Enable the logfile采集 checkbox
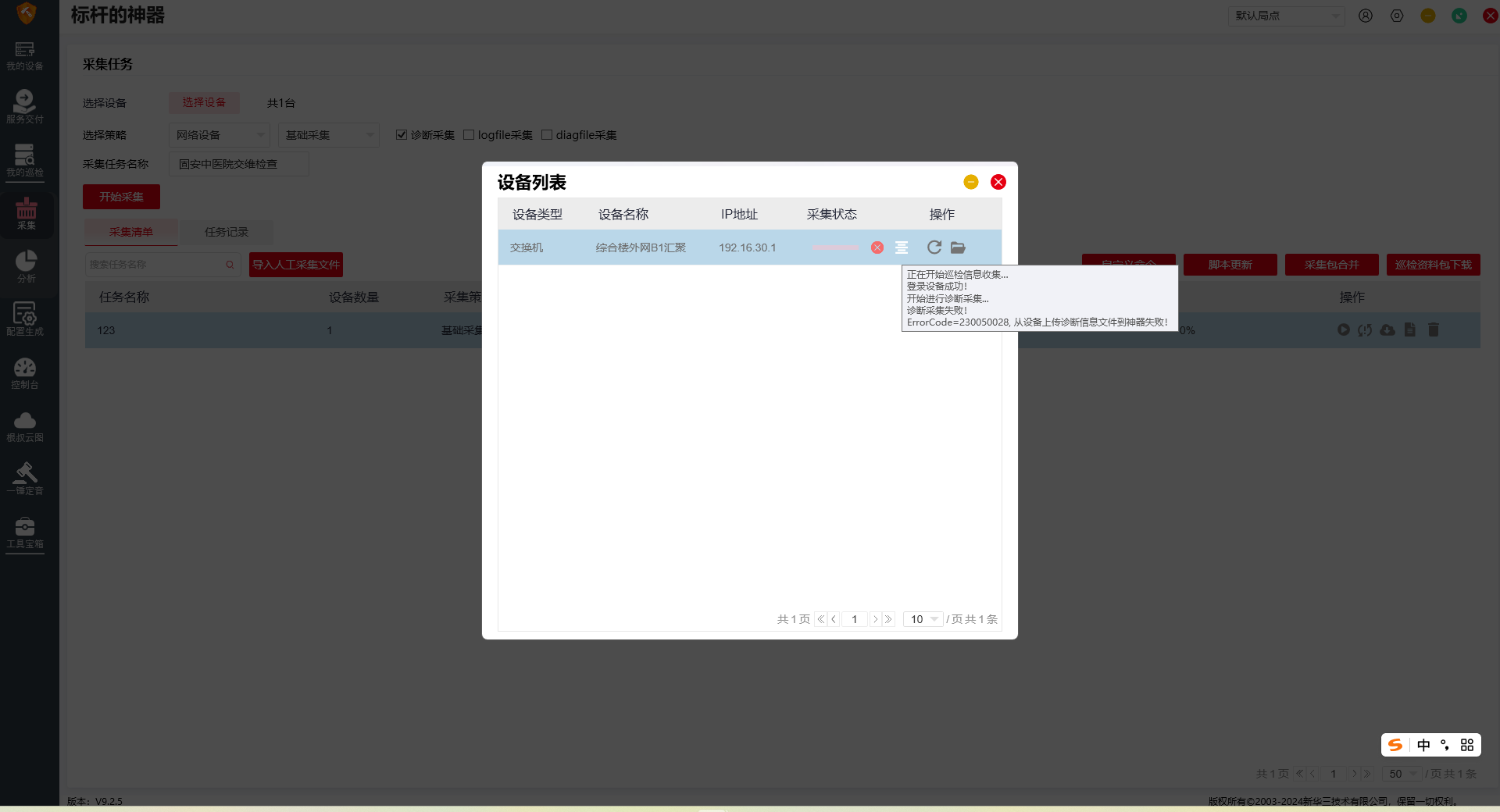The image size is (1500, 812). tap(469, 135)
